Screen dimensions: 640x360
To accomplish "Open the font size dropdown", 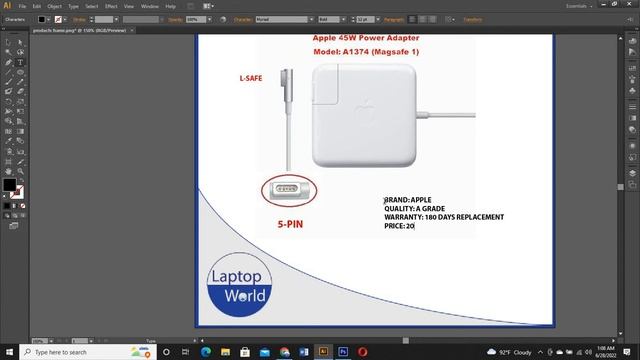I will point(378,19).
